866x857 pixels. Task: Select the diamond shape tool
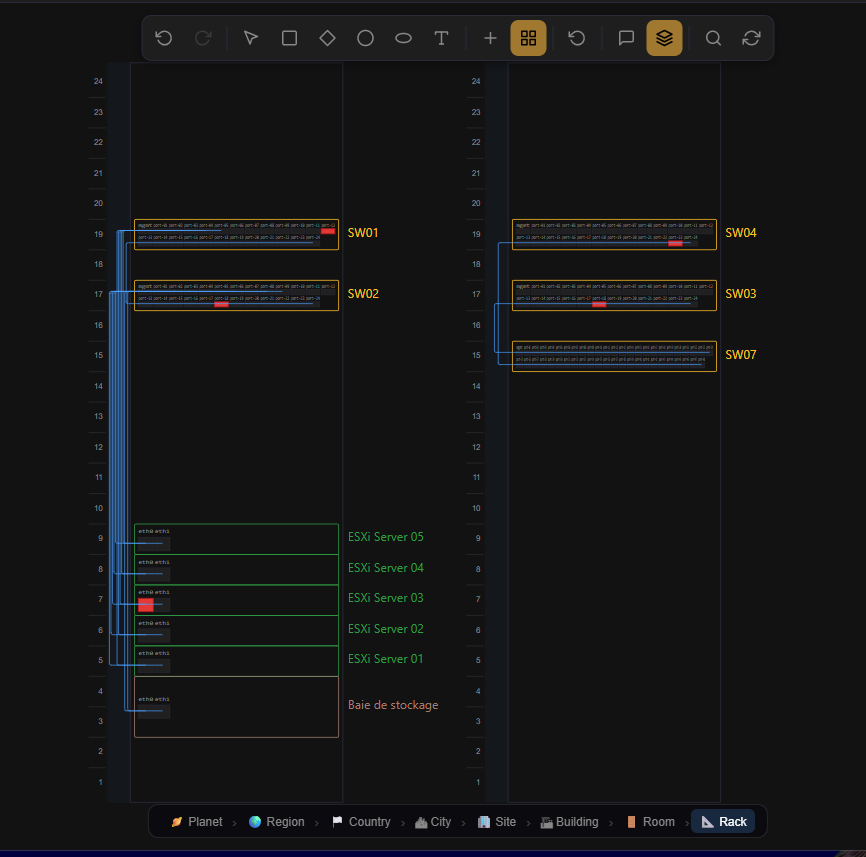328,38
